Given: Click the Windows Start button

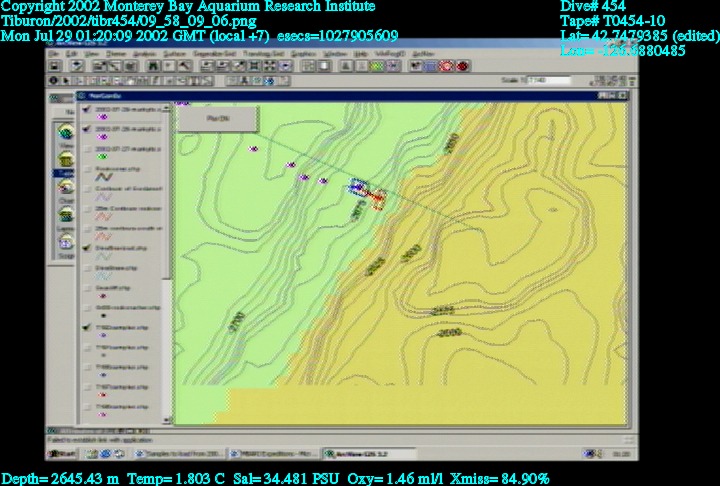Looking at the screenshot, I should click(x=58, y=453).
